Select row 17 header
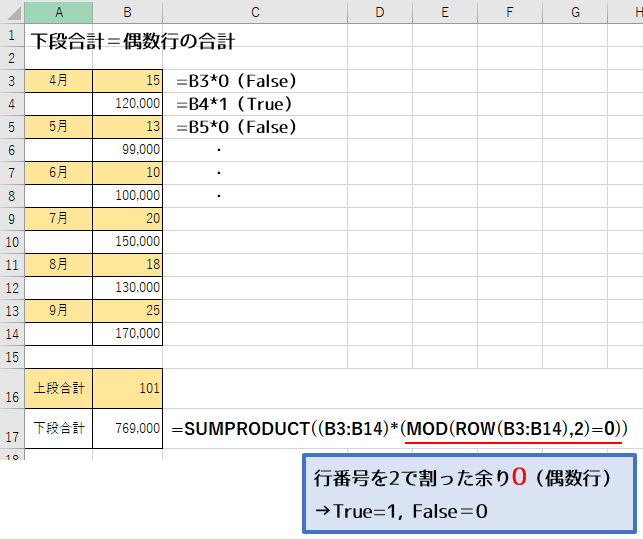The height and width of the screenshot is (539, 643). coord(12,428)
